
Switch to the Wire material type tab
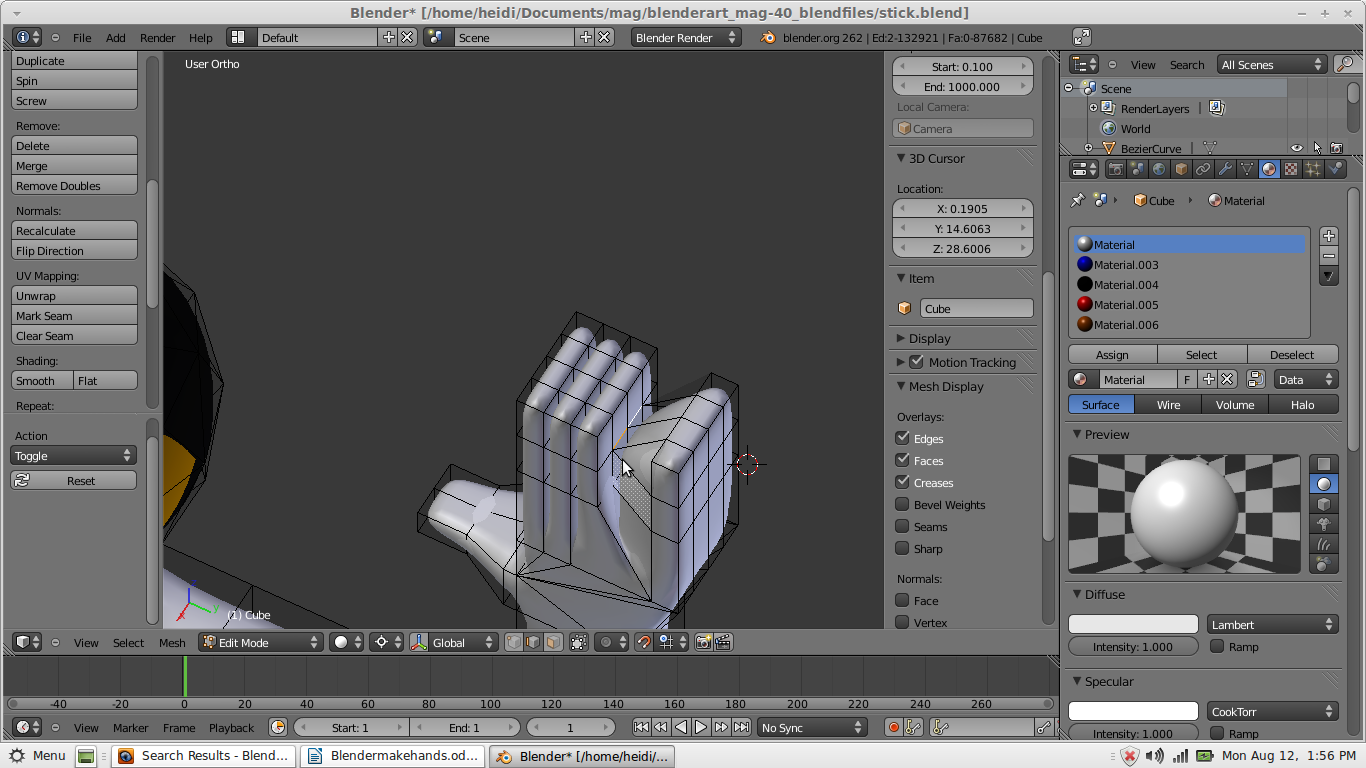tap(1168, 404)
